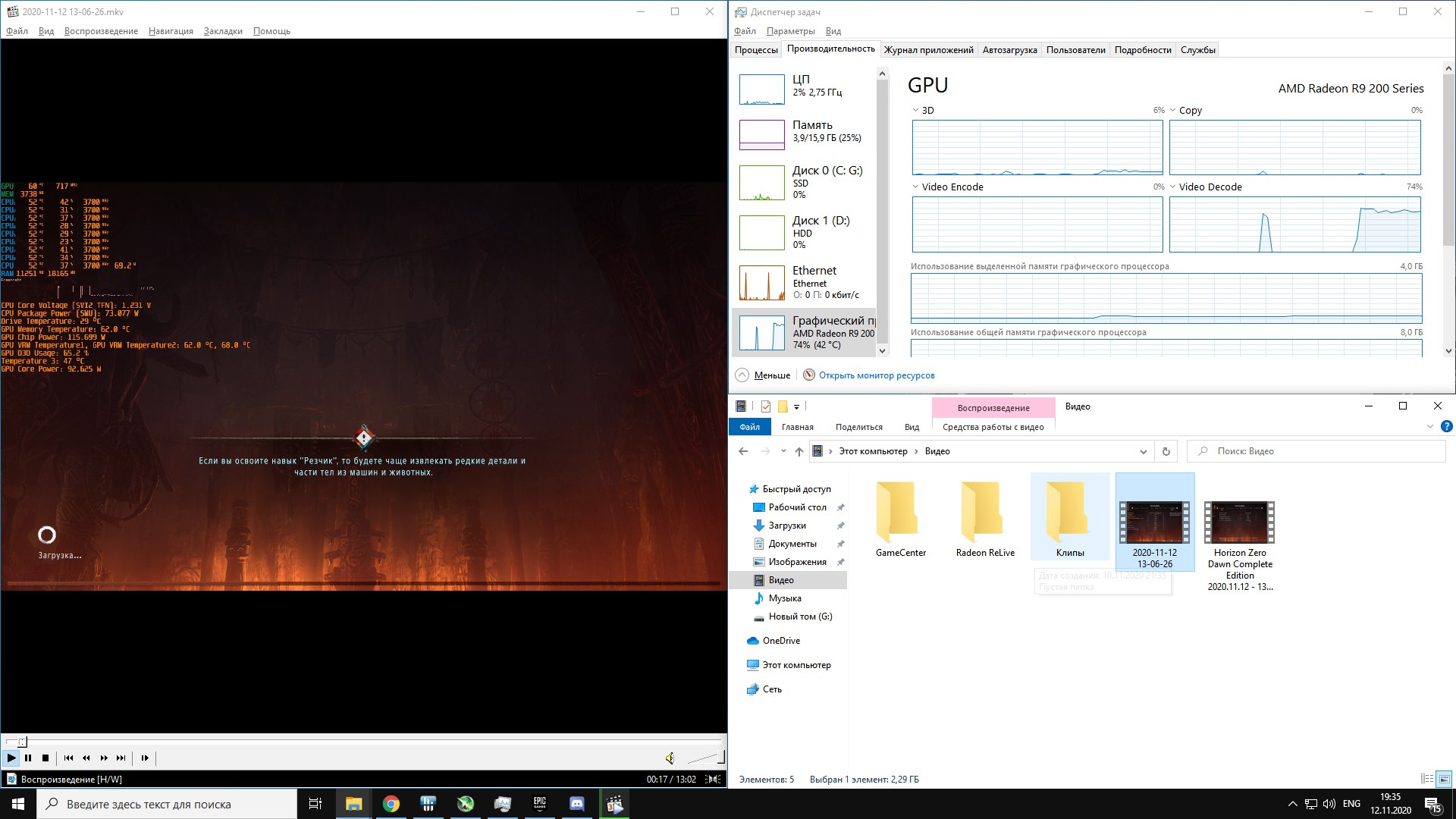
Task: Advance the video one frame with the step button
Action: (145, 758)
